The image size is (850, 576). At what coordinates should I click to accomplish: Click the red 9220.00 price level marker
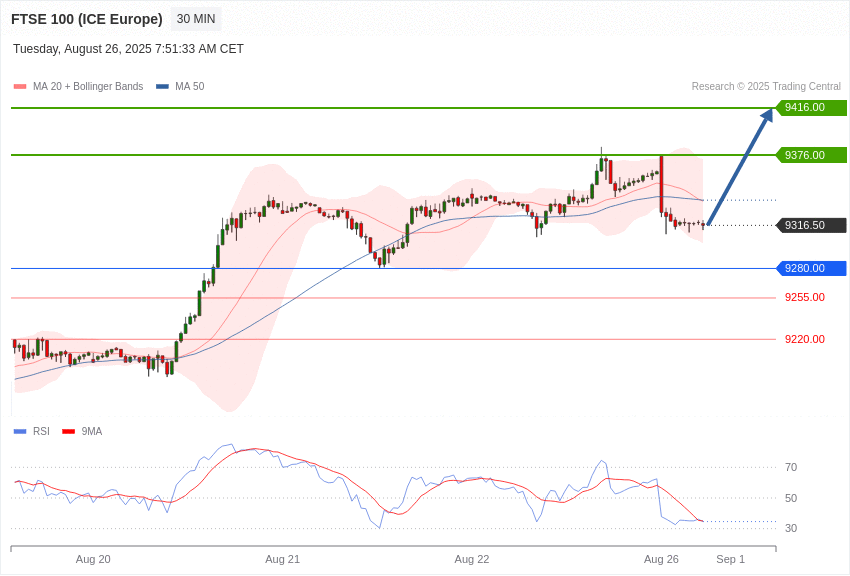point(805,339)
